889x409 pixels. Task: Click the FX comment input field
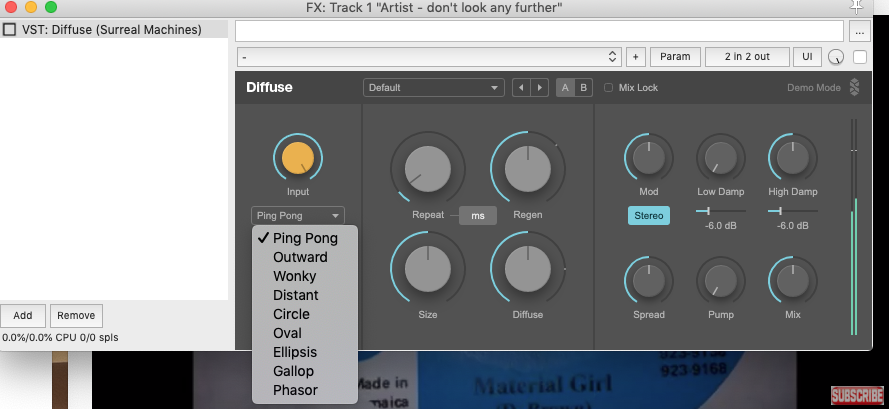539,31
